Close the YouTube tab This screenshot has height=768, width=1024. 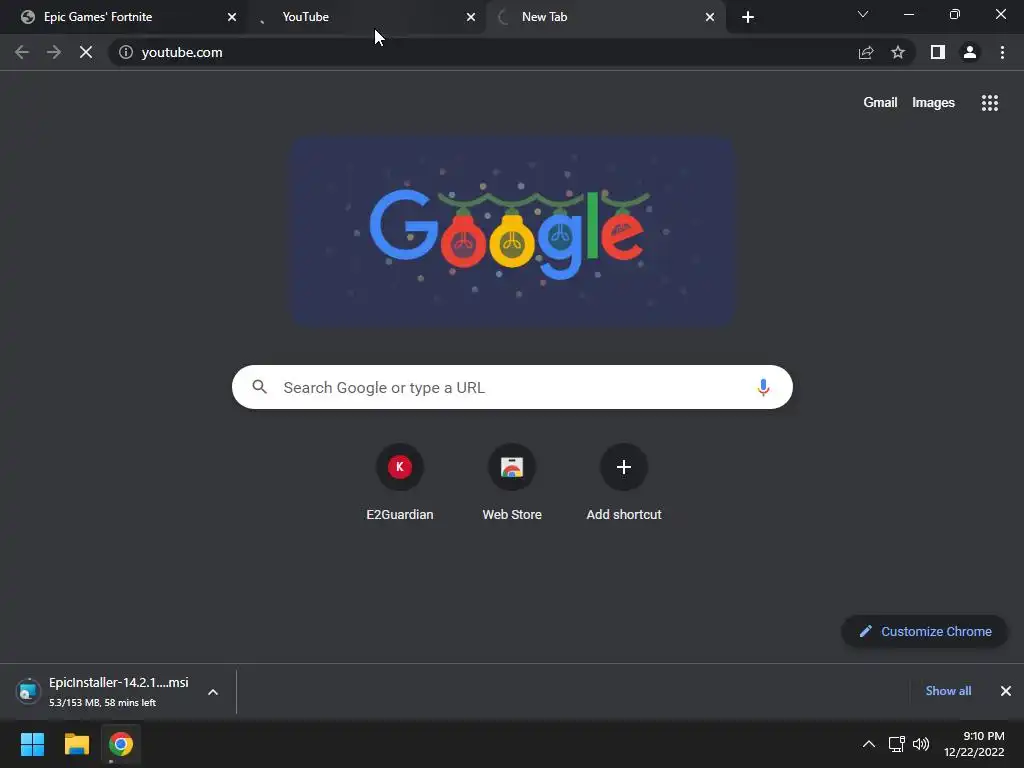pyautogui.click(x=471, y=17)
